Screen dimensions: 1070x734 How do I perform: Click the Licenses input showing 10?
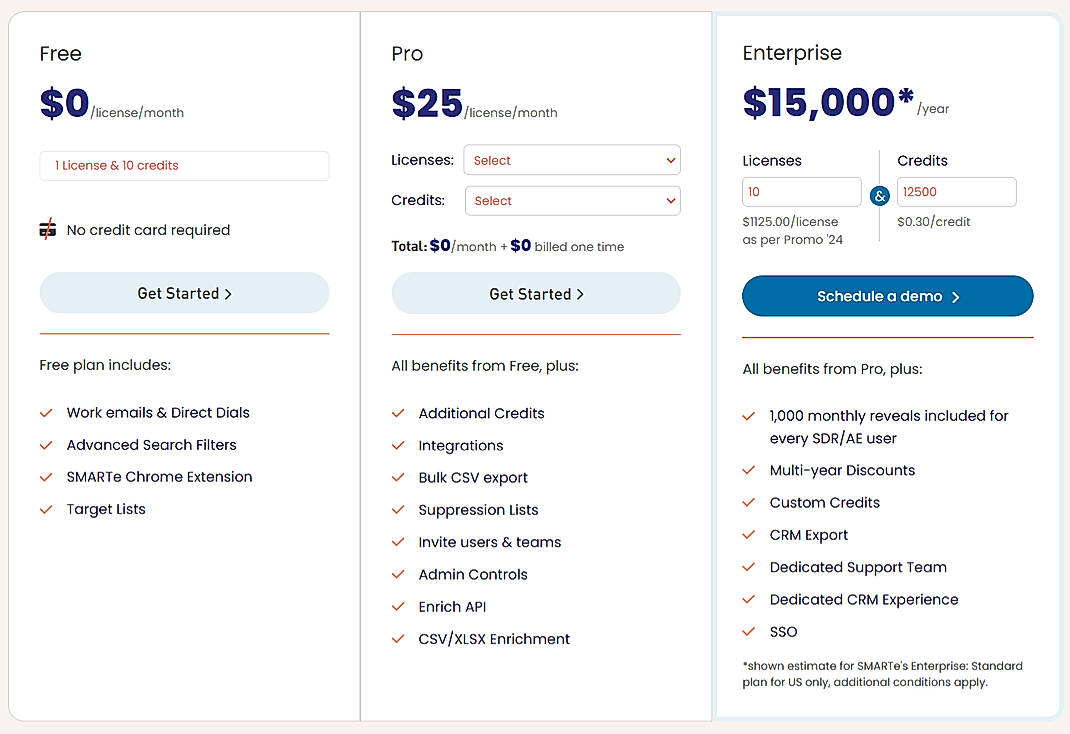[x=801, y=191]
